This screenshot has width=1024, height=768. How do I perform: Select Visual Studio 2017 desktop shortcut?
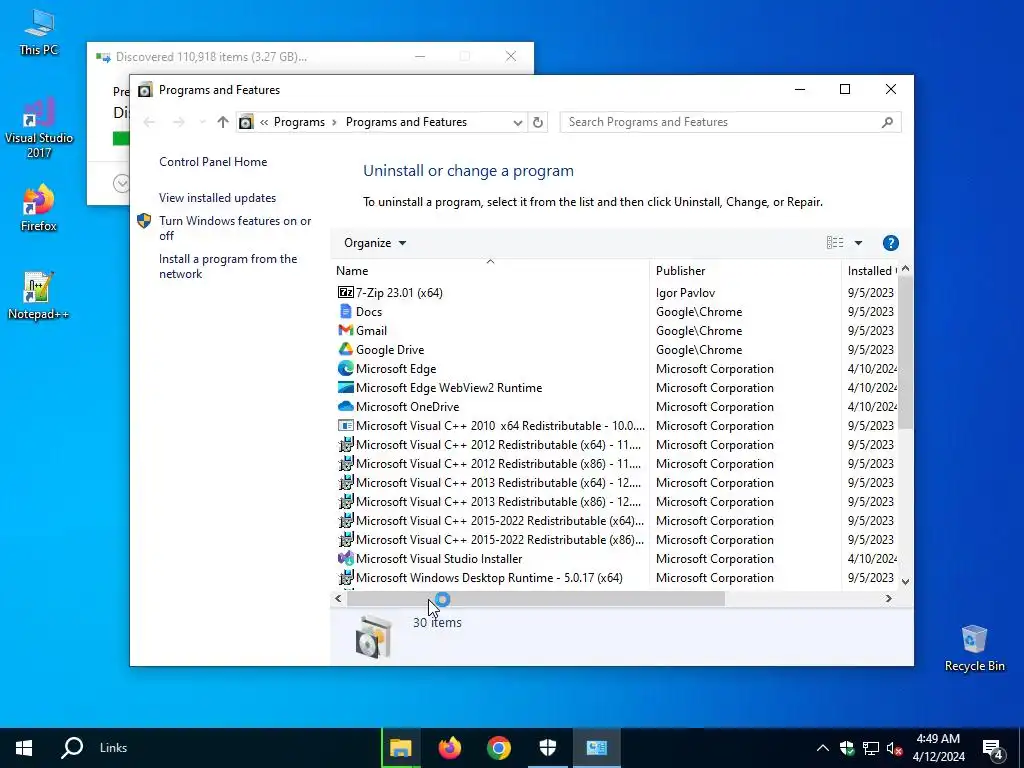tap(39, 128)
